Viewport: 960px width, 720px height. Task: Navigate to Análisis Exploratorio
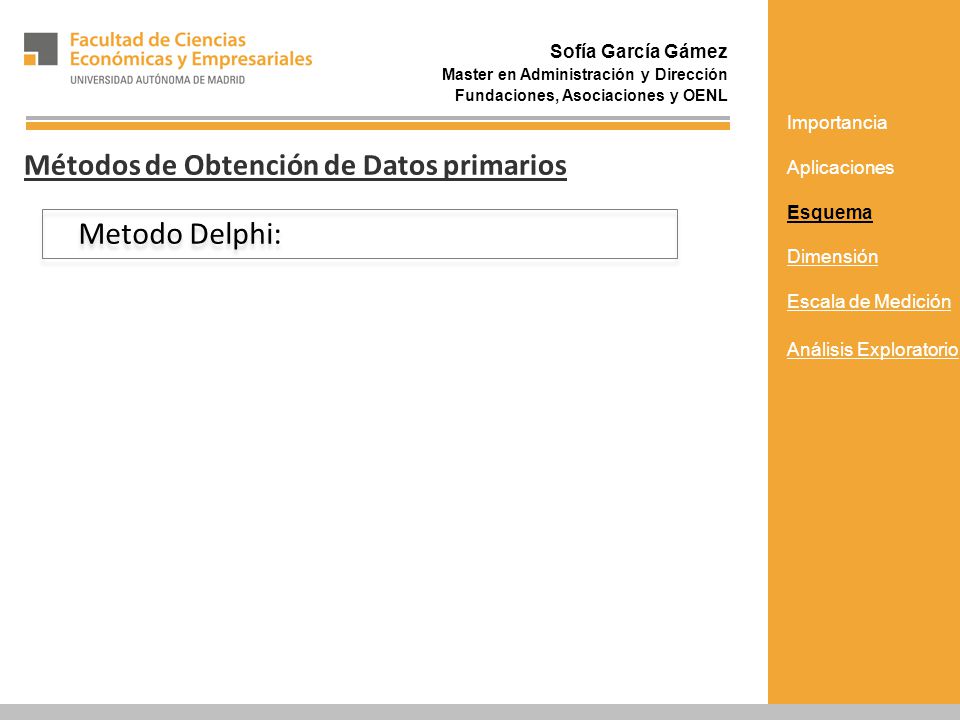[872, 349]
